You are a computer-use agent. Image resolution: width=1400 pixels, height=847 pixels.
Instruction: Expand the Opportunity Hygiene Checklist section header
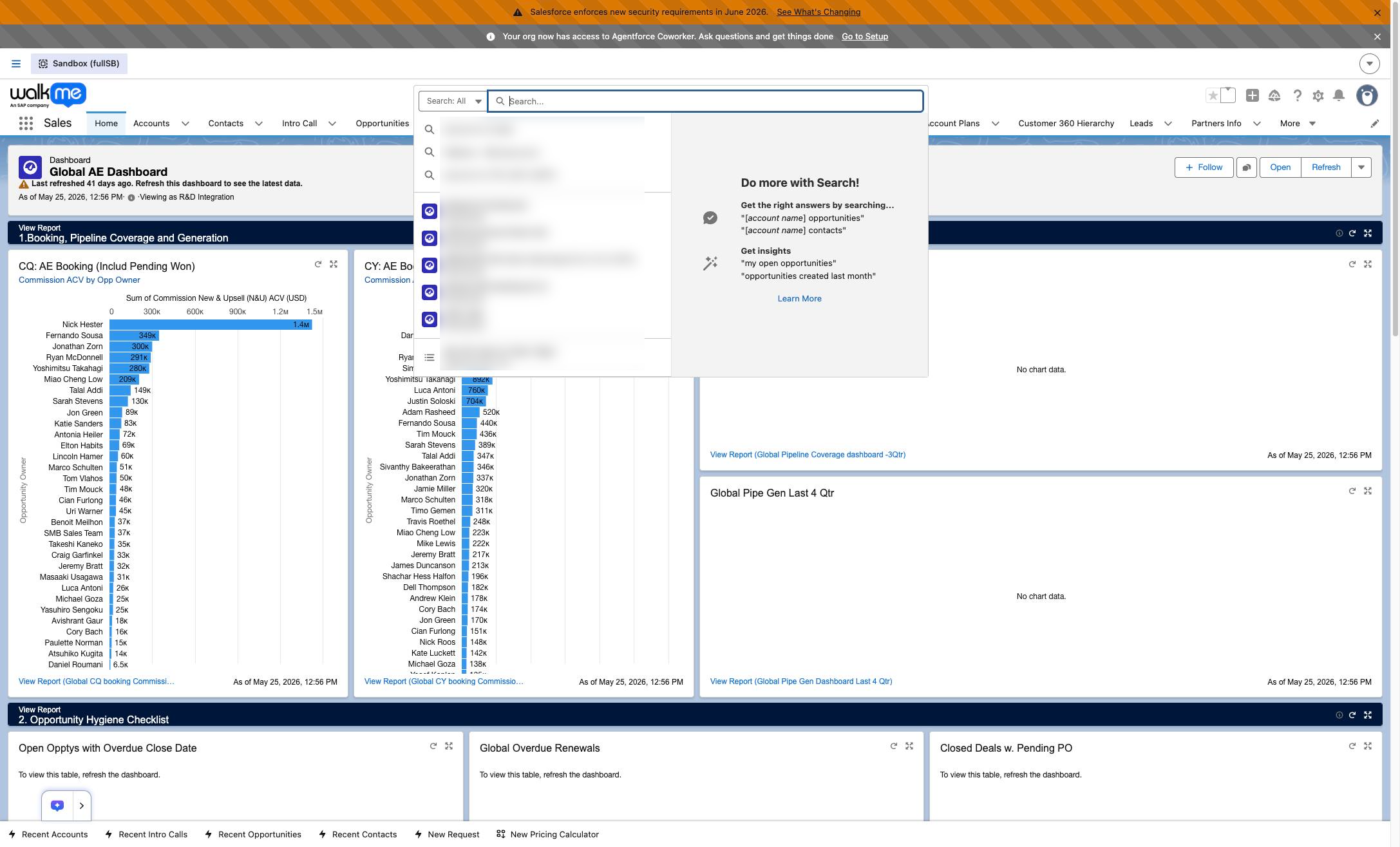pyautogui.click(x=1368, y=715)
